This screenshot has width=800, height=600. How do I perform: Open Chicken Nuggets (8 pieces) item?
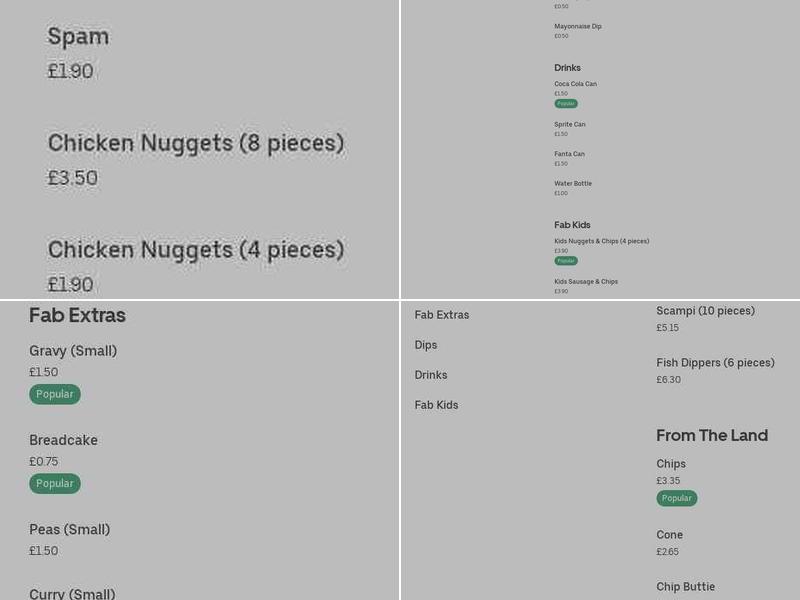pos(195,143)
